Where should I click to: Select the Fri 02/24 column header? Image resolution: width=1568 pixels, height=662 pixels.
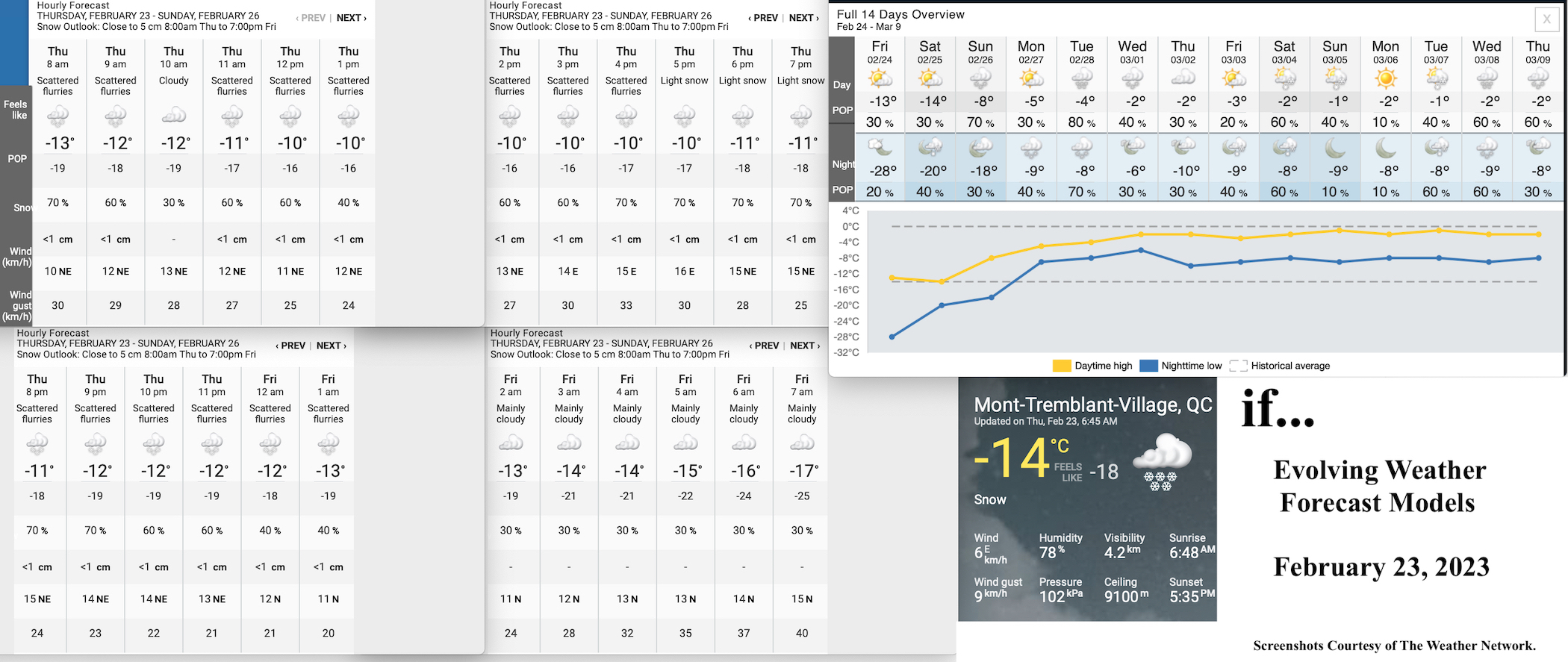click(x=880, y=52)
